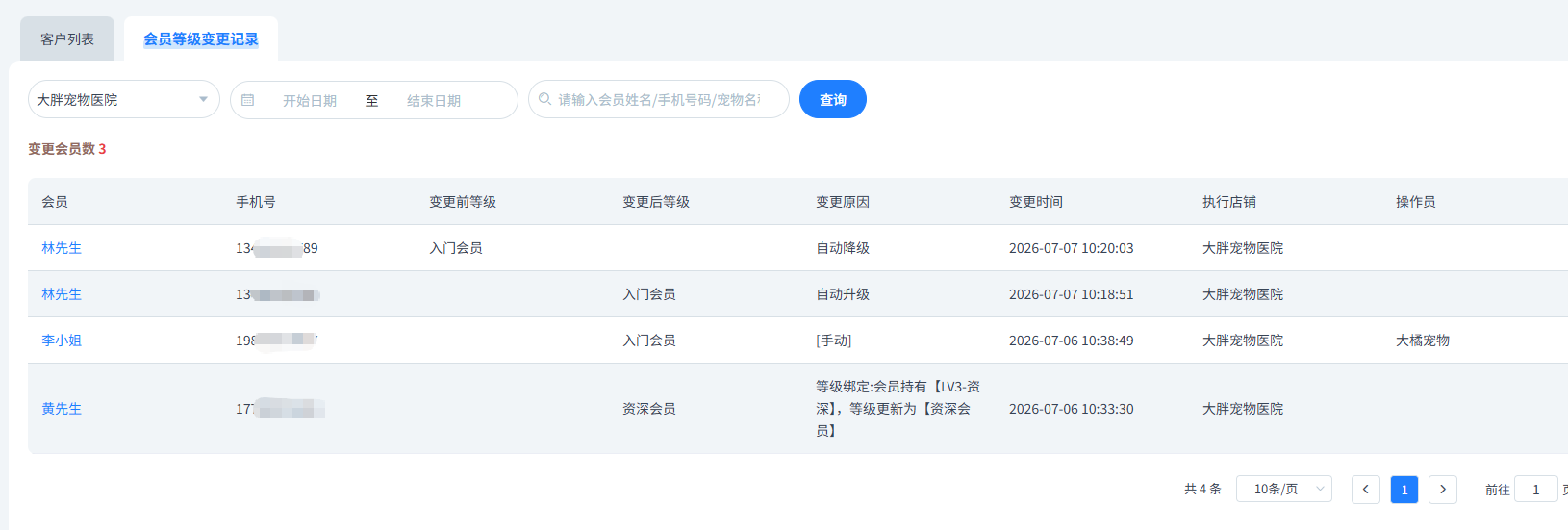Open the 10条/页 page size dropdown
The width and height of the screenshot is (1568, 530).
(1284, 490)
